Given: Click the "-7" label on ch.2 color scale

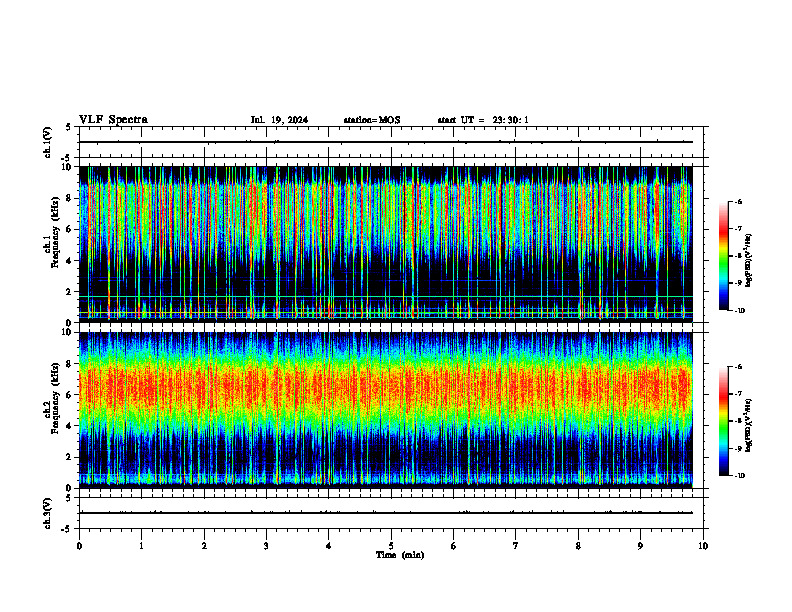Looking at the screenshot, I should pyautogui.click(x=738, y=394).
